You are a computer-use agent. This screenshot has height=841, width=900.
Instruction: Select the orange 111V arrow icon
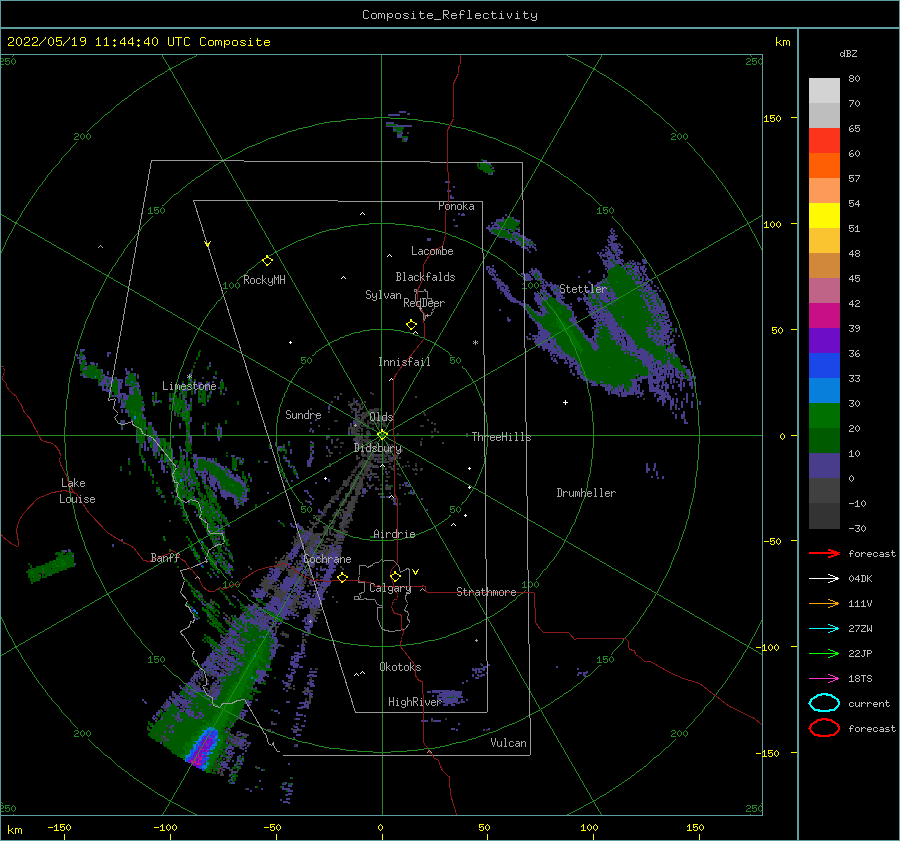[824, 603]
